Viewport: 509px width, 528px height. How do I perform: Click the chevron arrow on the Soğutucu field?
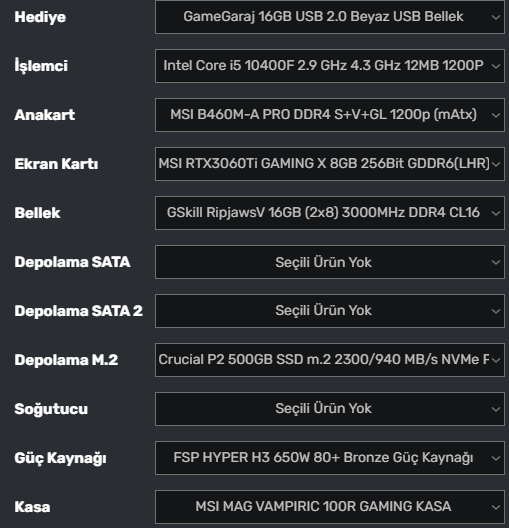click(x=496, y=409)
